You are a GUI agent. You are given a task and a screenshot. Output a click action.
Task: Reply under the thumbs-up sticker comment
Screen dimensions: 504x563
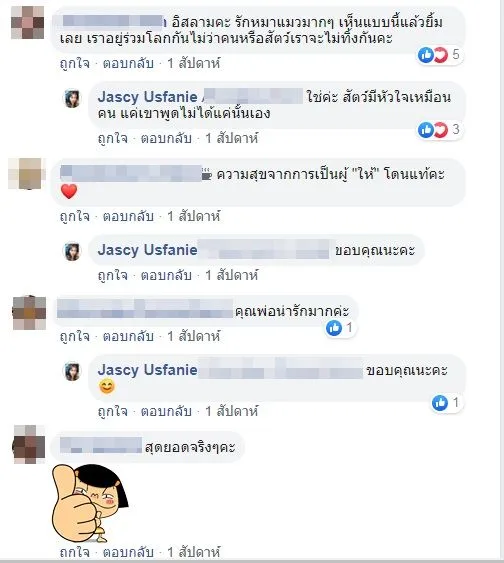[x=128, y=552]
